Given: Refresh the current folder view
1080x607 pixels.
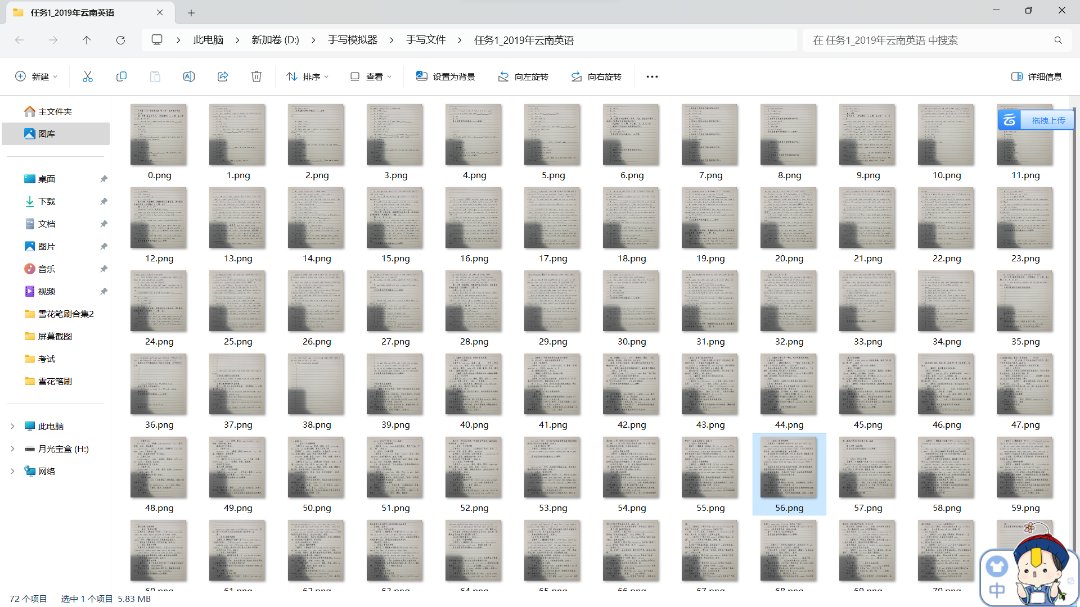Looking at the screenshot, I should 121,40.
